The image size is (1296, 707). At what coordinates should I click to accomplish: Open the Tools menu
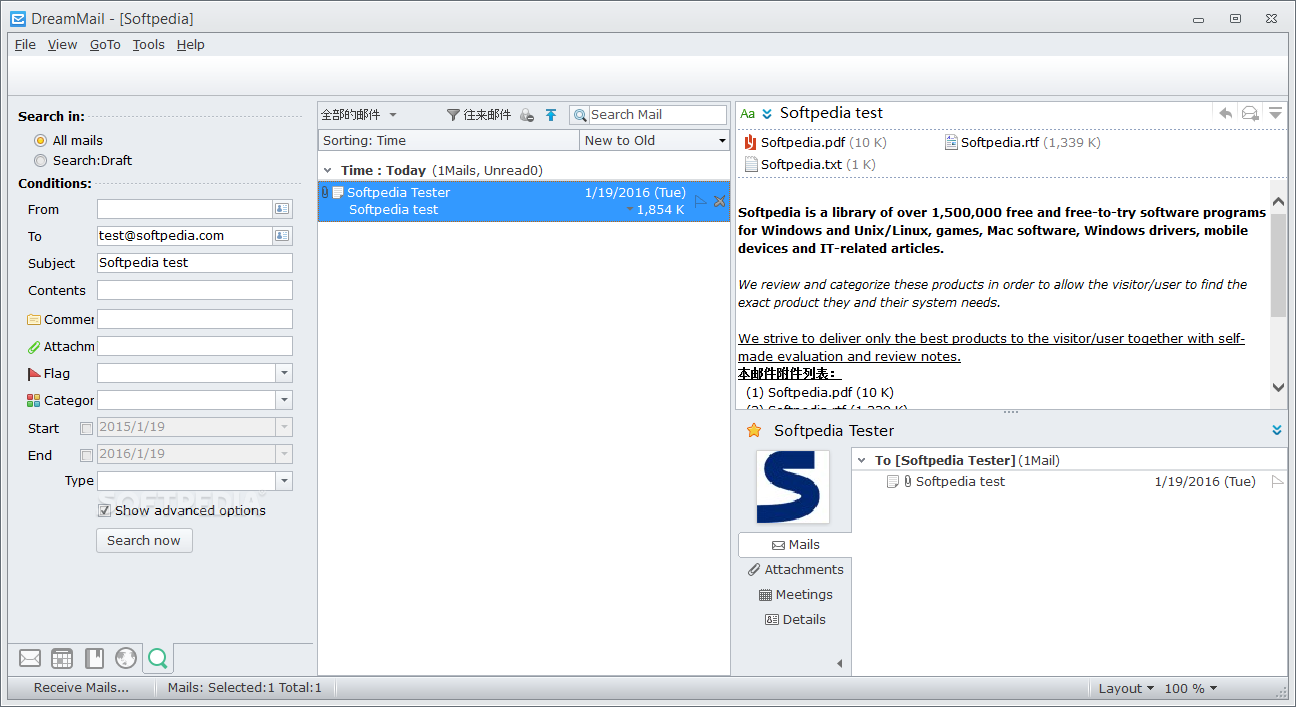(149, 44)
